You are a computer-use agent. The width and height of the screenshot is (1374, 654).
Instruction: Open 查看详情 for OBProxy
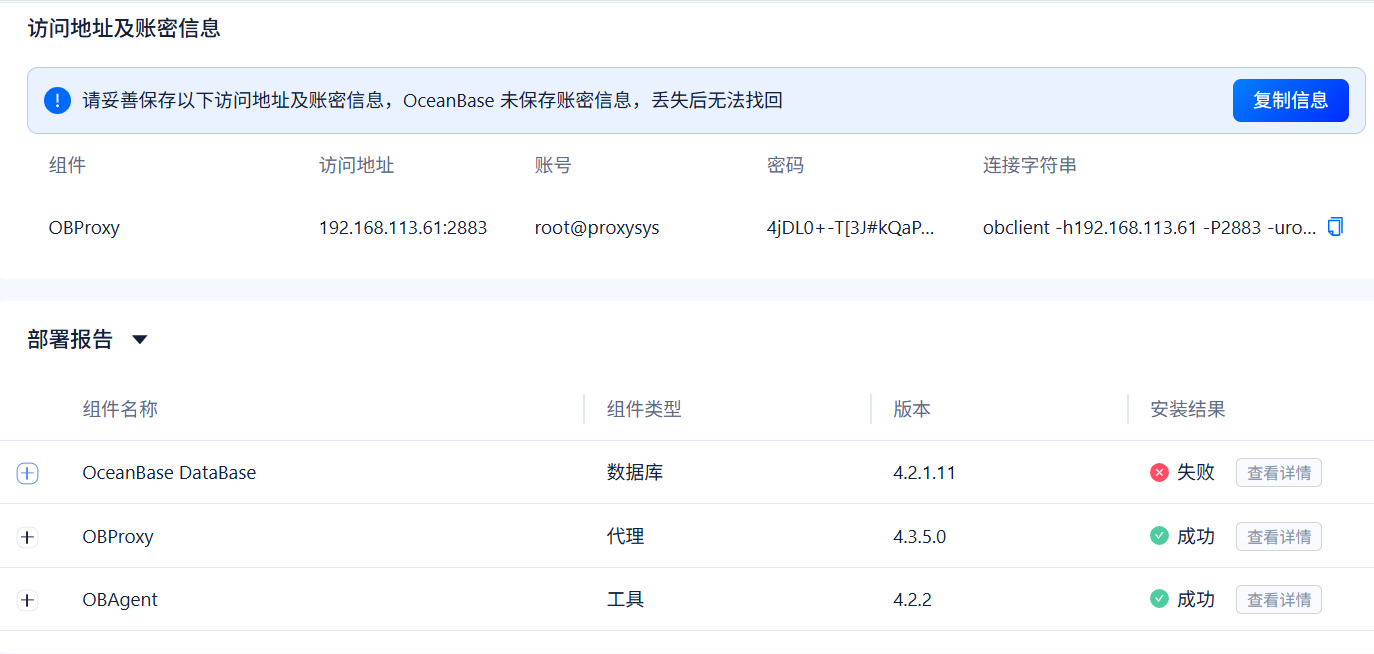pos(1278,536)
